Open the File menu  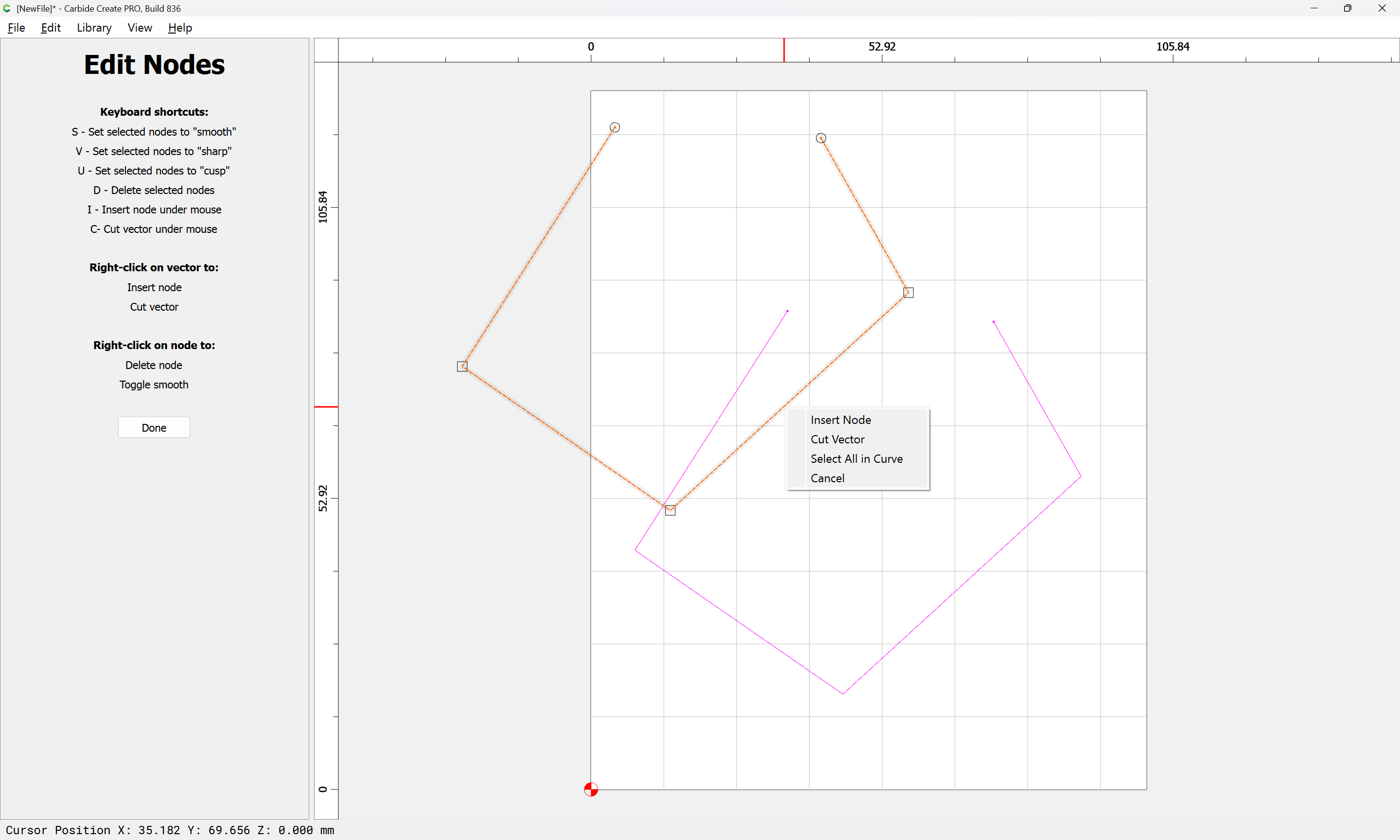tap(17, 28)
